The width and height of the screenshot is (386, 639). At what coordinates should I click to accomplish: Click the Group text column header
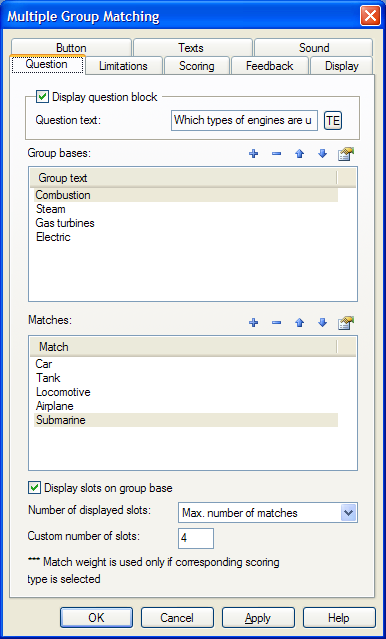click(183, 178)
